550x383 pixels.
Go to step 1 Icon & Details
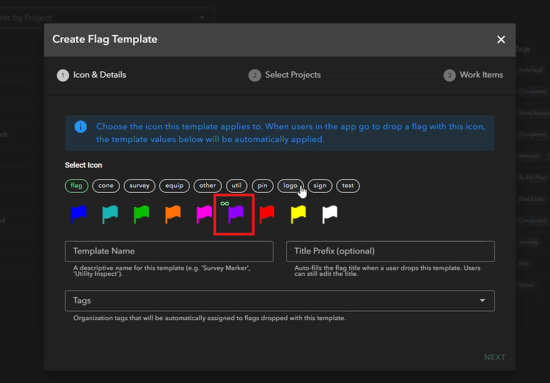(92, 75)
